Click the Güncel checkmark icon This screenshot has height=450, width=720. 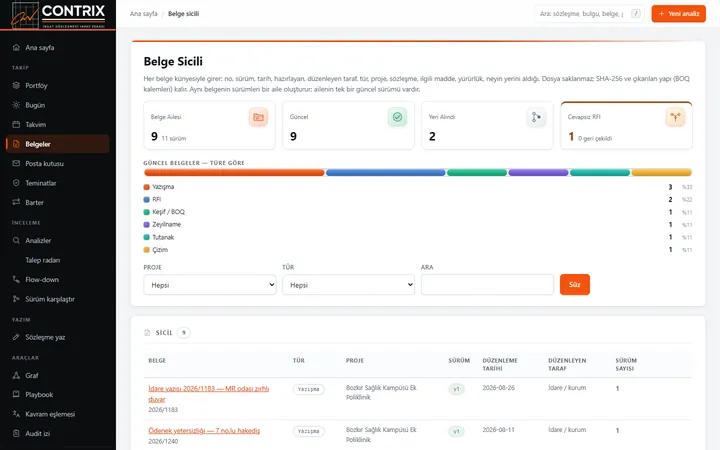397,118
